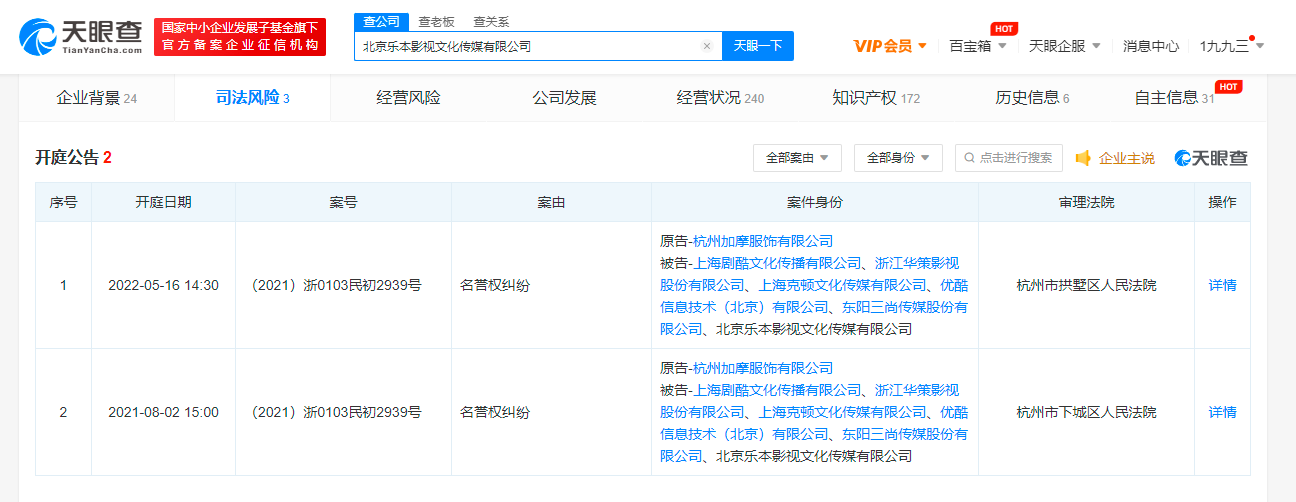Open the 企业背景 tab
The image size is (1296, 502).
click(x=96, y=98)
